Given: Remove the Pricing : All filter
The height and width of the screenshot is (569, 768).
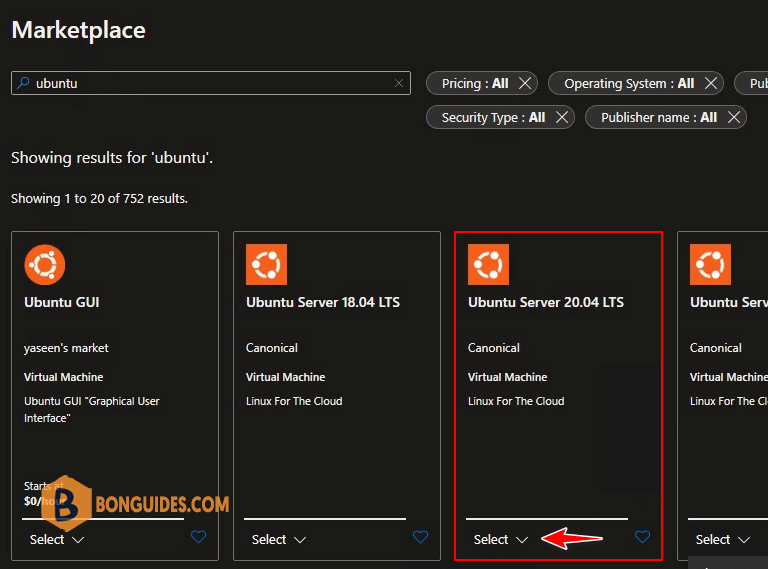Looking at the screenshot, I should click(525, 83).
